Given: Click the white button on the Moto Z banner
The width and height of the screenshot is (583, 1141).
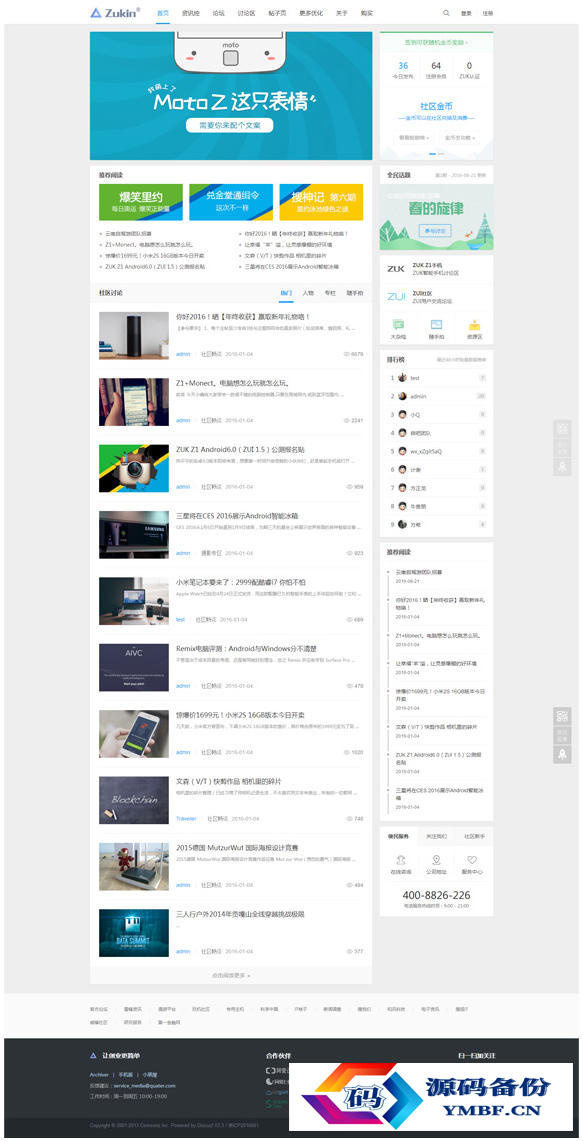Looking at the screenshot, I should (x=230, y=125).
